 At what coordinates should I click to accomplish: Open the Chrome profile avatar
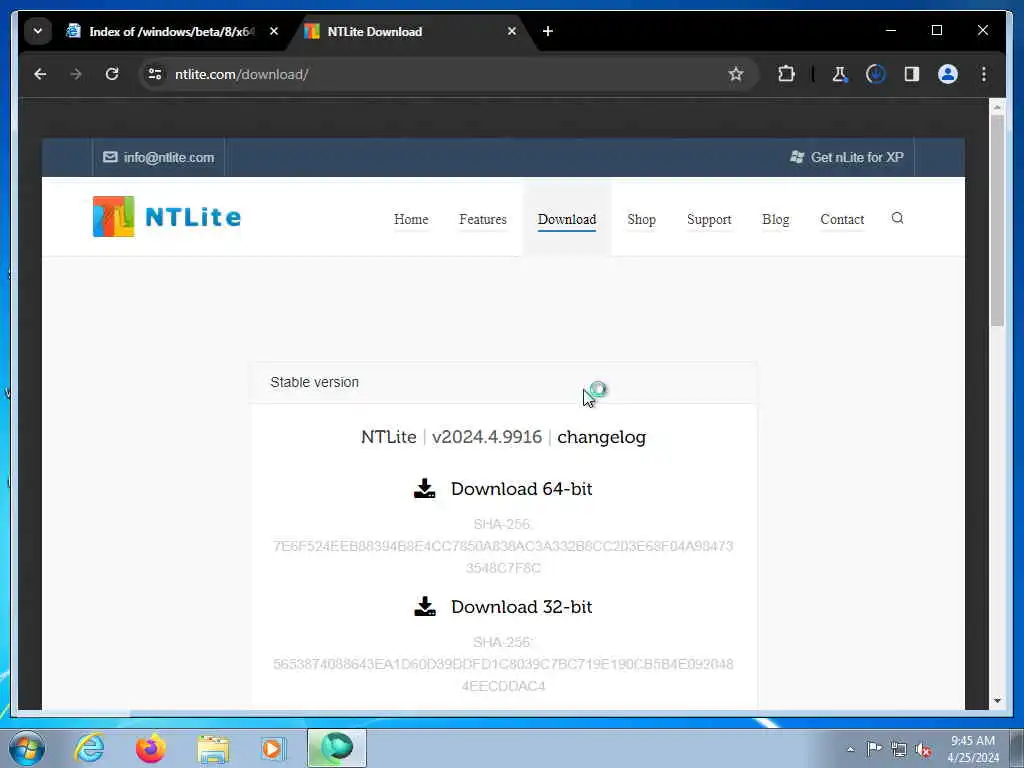(x=948, y=74)
